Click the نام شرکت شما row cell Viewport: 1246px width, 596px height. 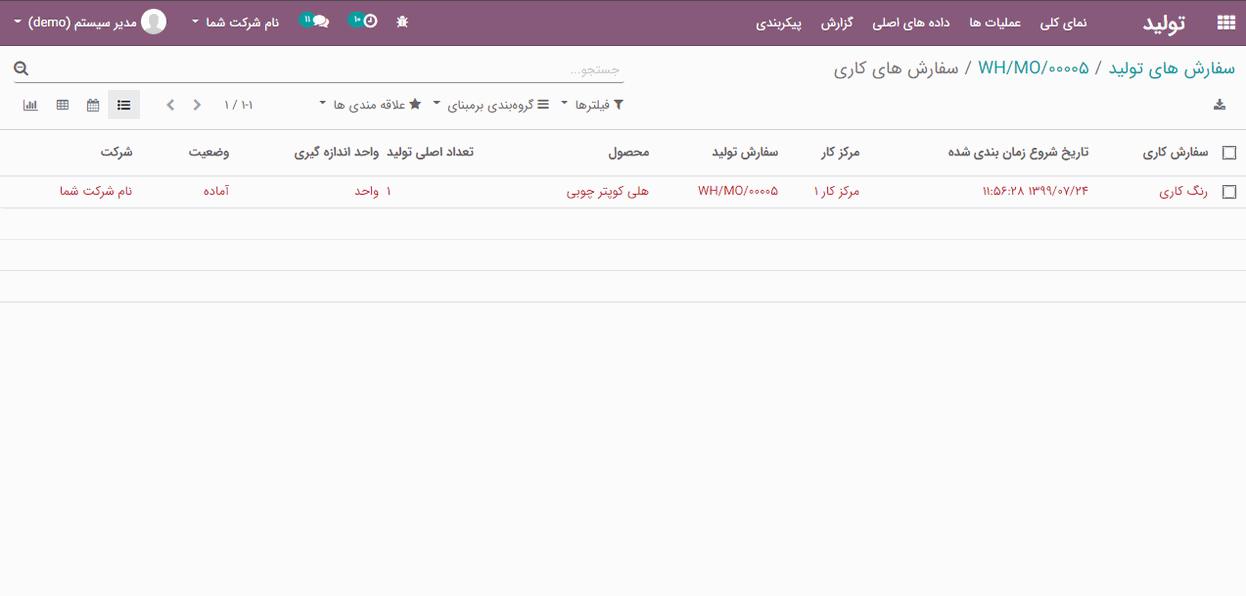pyautogui.click(x=96, y=191)
